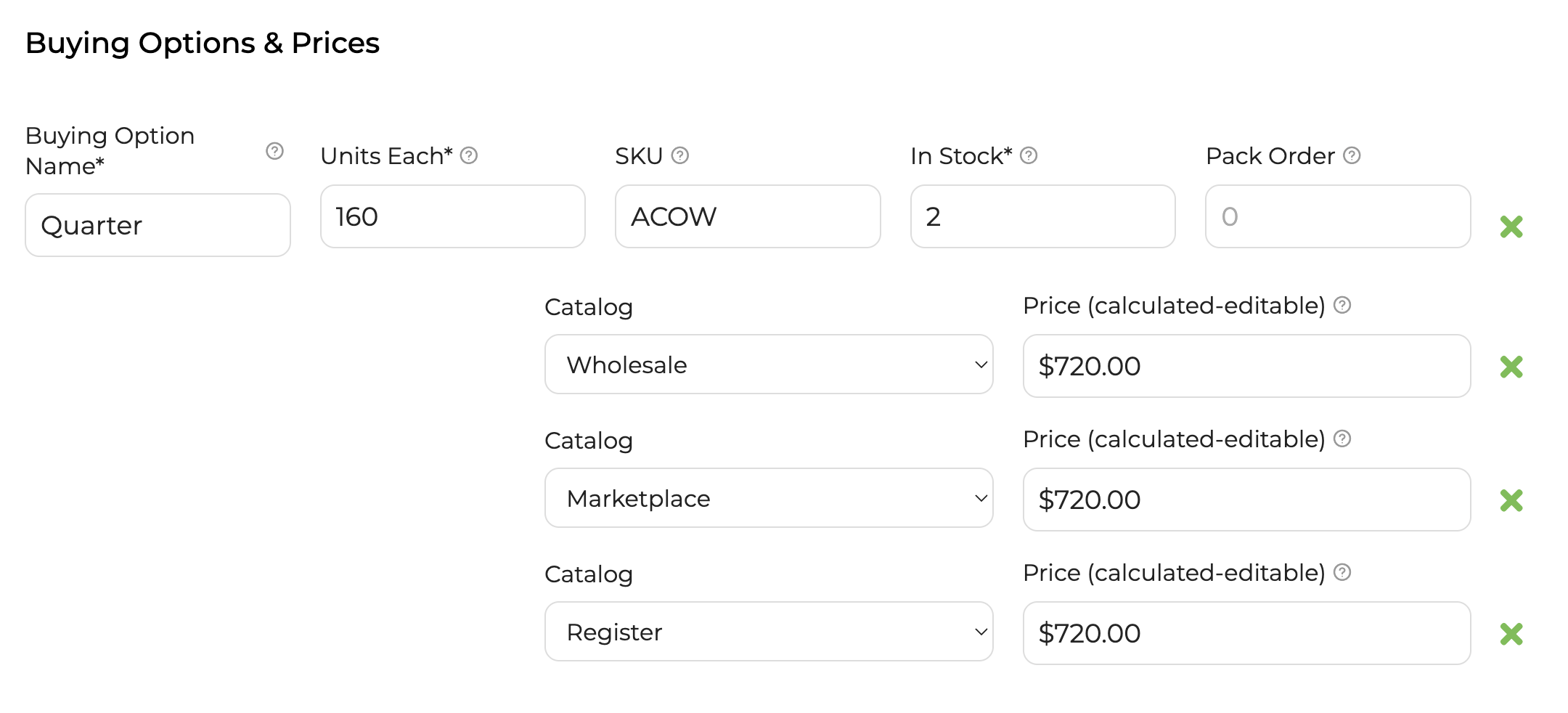Click the empty Pack Order field

(x=1338, y=216)
